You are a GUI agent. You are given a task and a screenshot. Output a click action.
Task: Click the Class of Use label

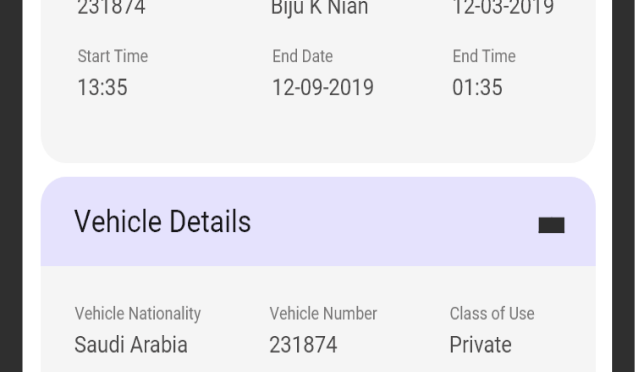pos(492,314)
